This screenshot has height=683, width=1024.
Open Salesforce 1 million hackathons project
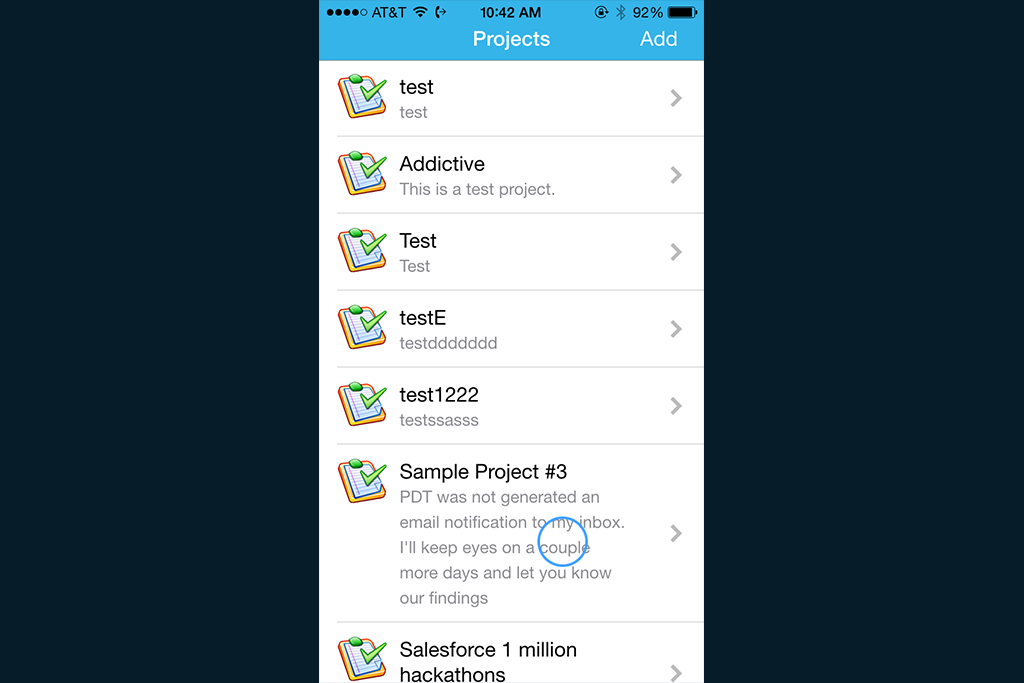pyautogui.click(x=511, y=653)
